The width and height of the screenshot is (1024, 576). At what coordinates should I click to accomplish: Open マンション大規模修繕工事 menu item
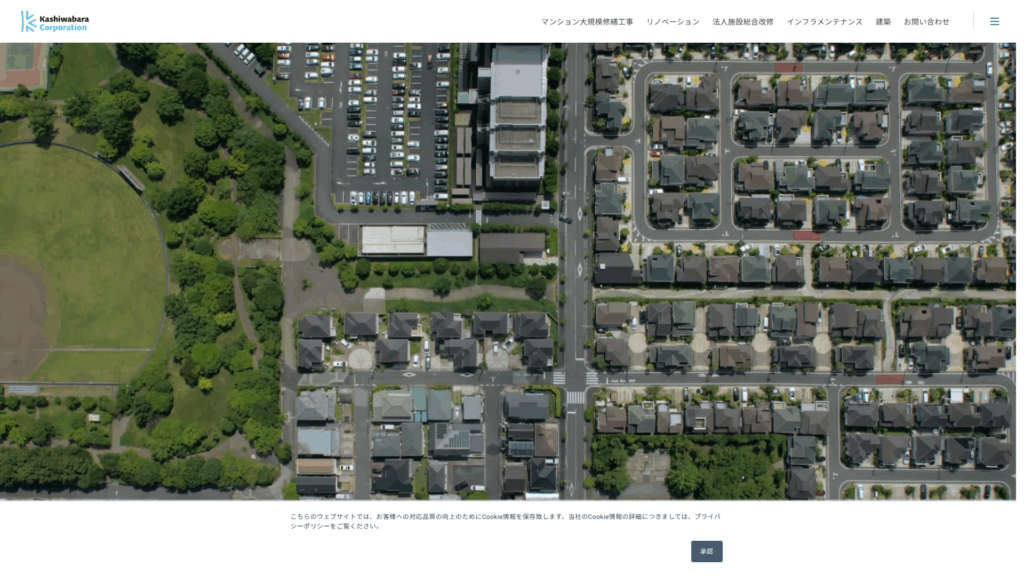tap(587, 22)
